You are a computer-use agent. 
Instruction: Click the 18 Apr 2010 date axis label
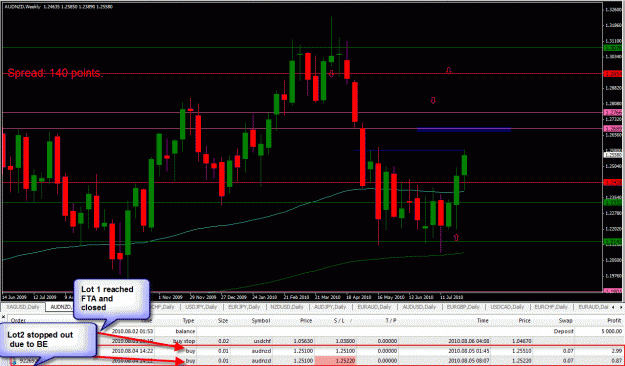358,297
